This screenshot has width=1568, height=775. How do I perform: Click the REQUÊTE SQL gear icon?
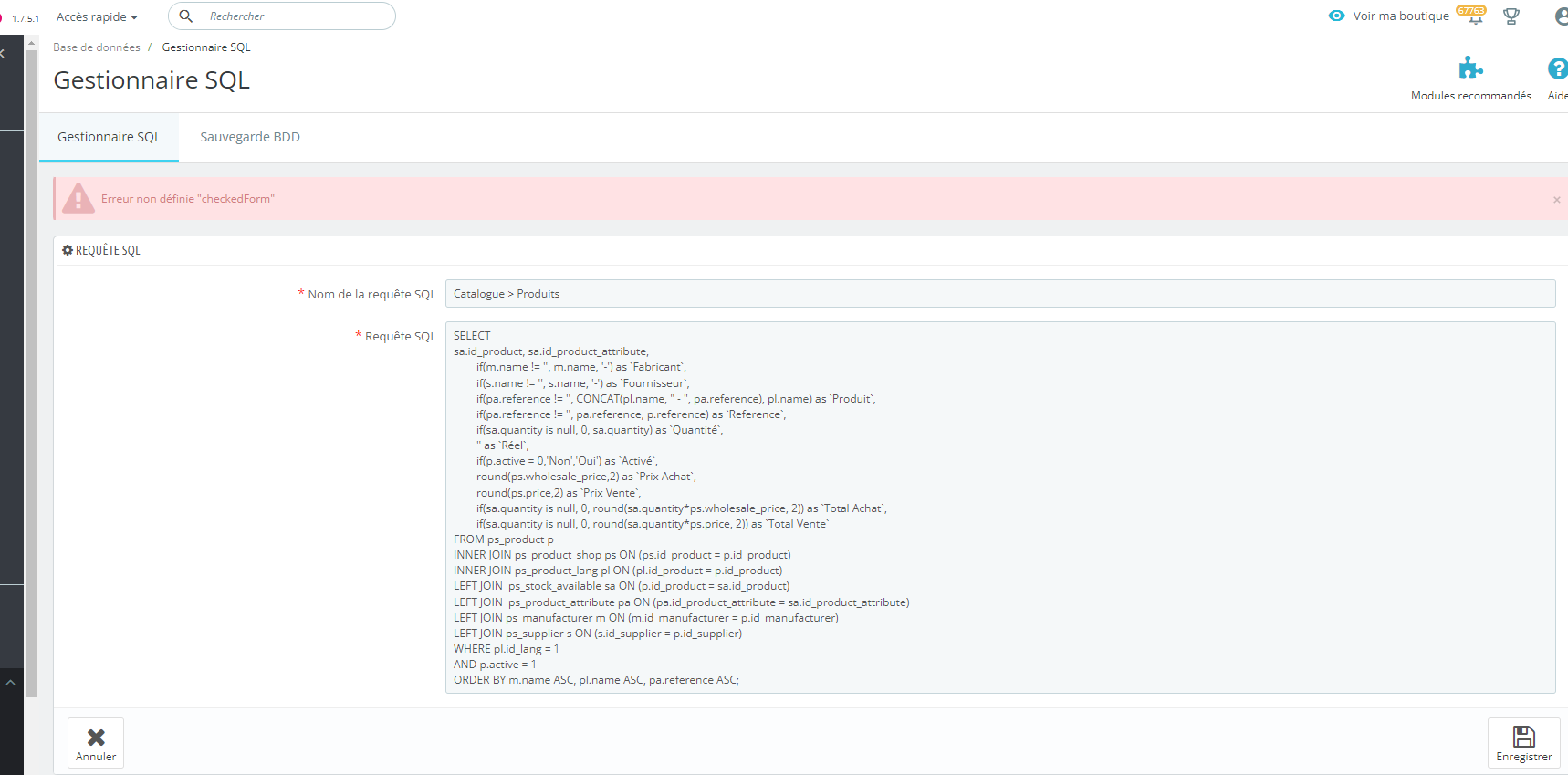coord(68,250)
